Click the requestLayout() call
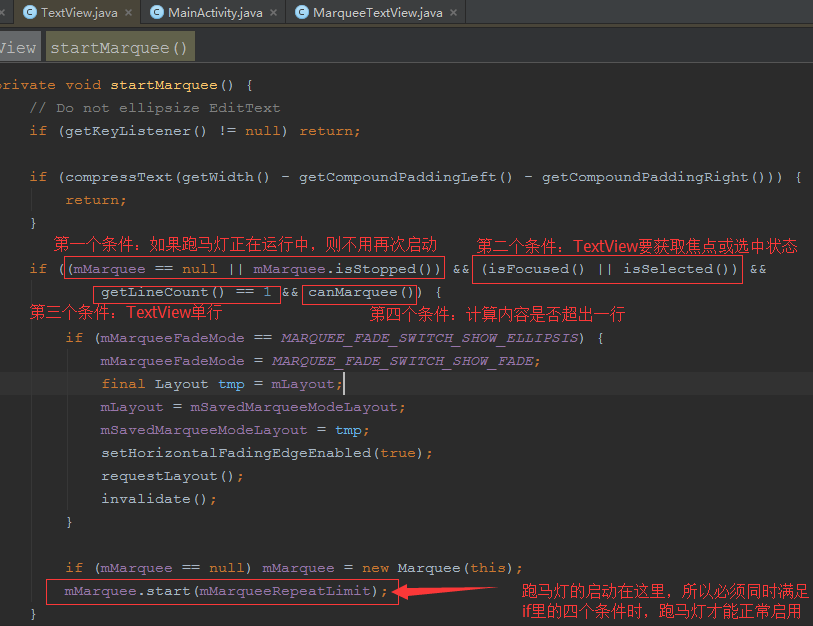The image size is (813, 626). tap(167, 476)
